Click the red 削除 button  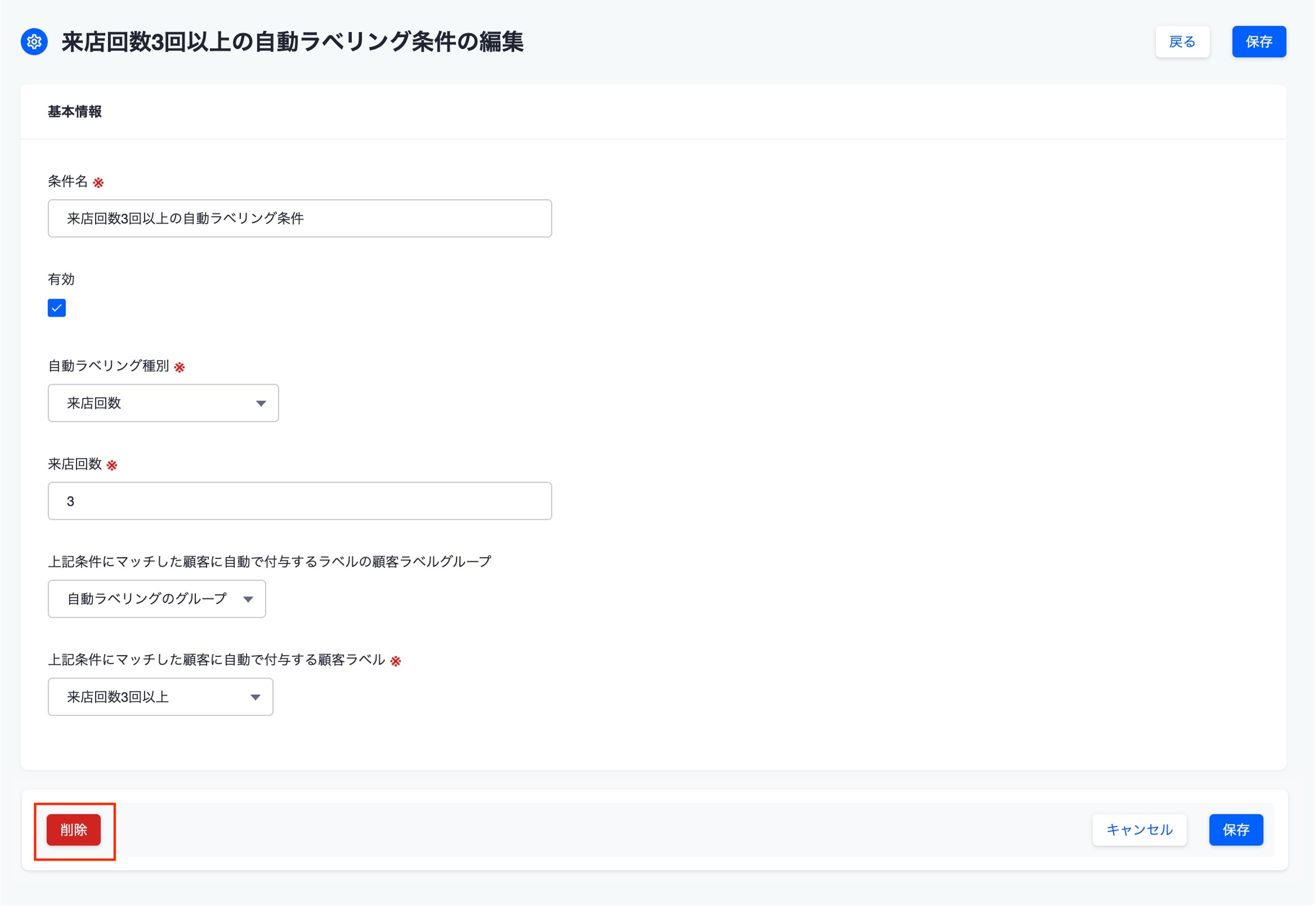point(74,831)
